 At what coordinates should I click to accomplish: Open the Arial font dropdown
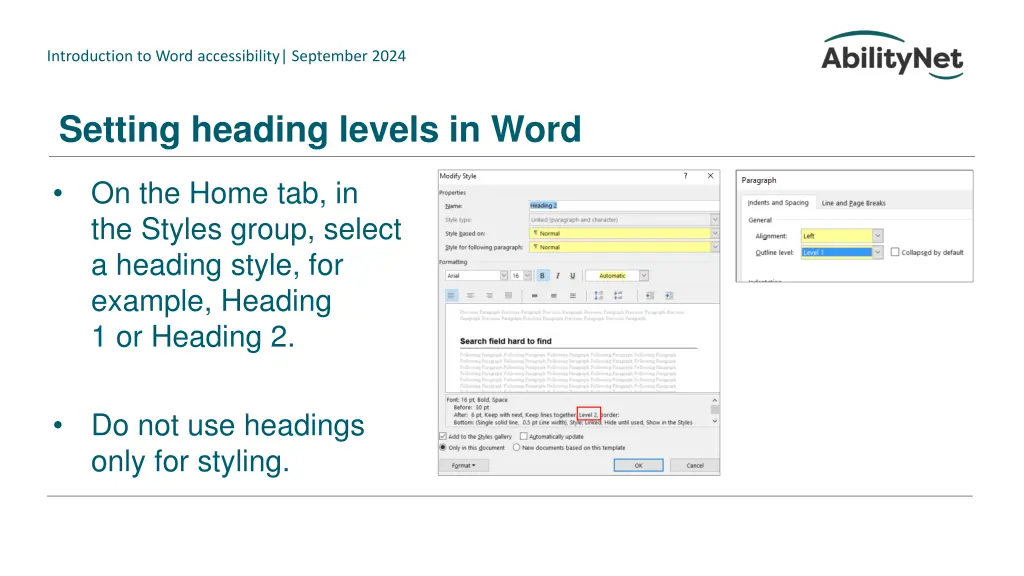[x=504, y=276]
